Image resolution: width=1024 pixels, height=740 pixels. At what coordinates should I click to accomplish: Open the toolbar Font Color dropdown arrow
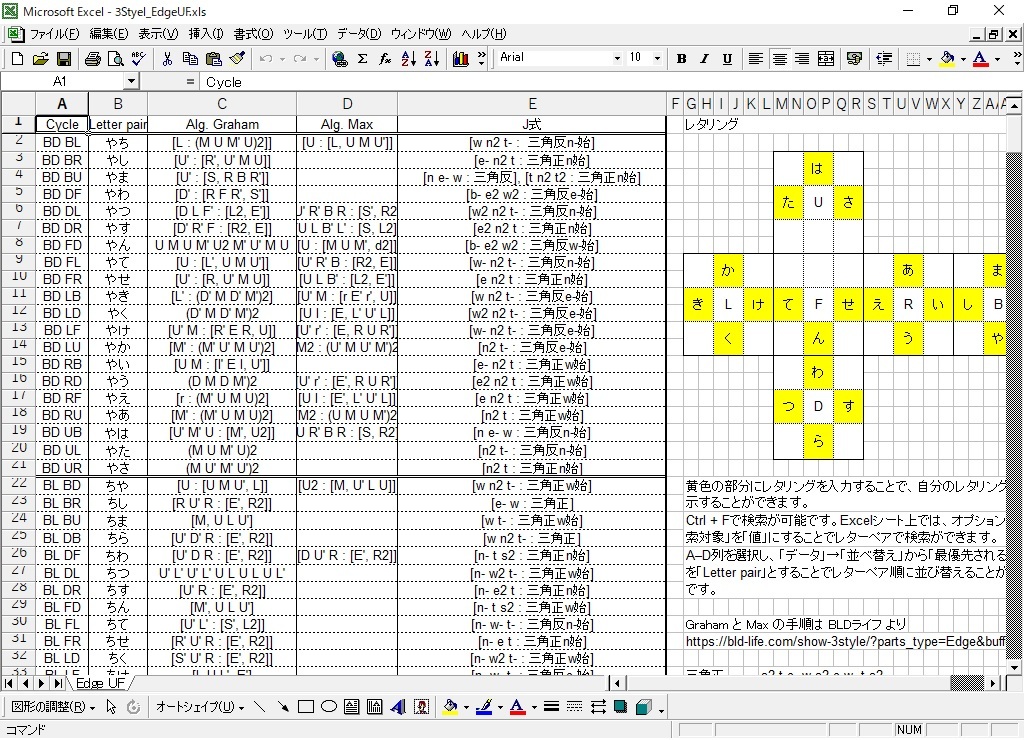(x=997, y=59)
